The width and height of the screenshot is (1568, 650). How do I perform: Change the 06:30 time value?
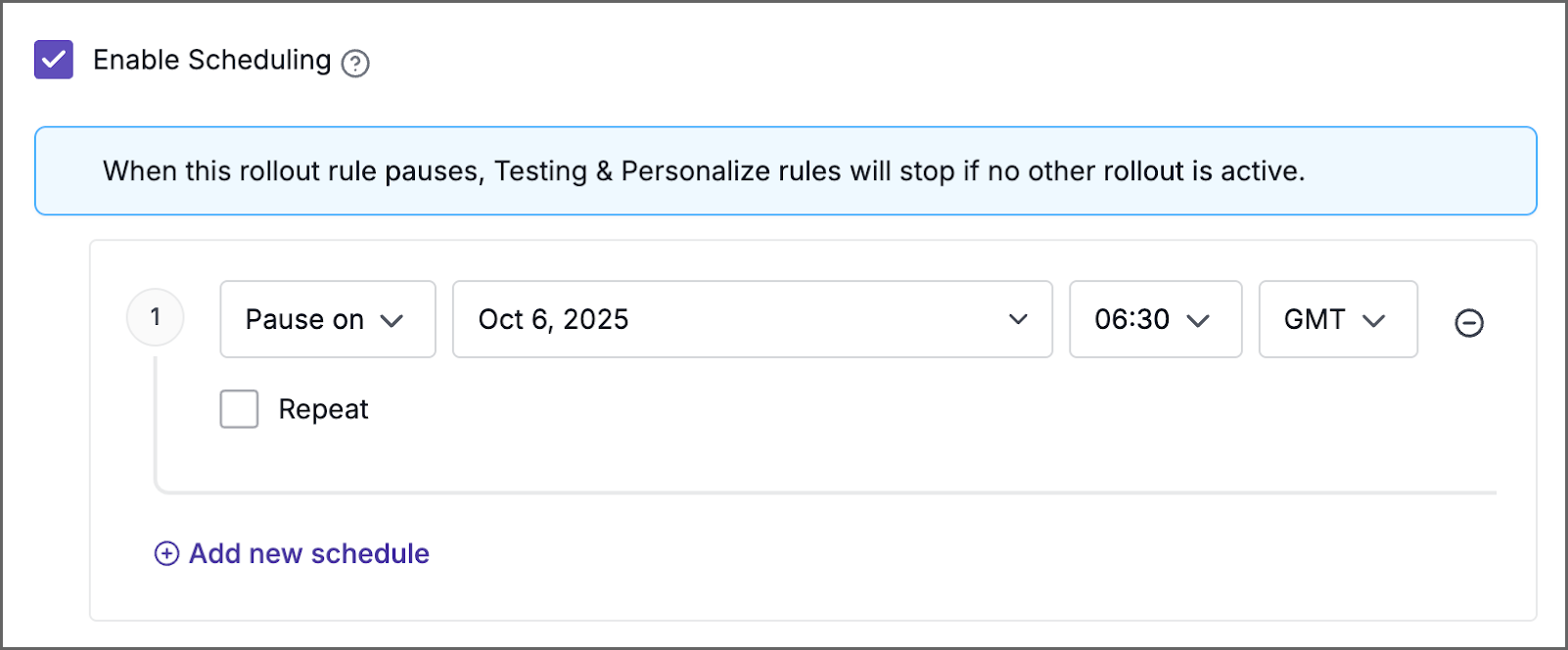tap(1155, 319)
